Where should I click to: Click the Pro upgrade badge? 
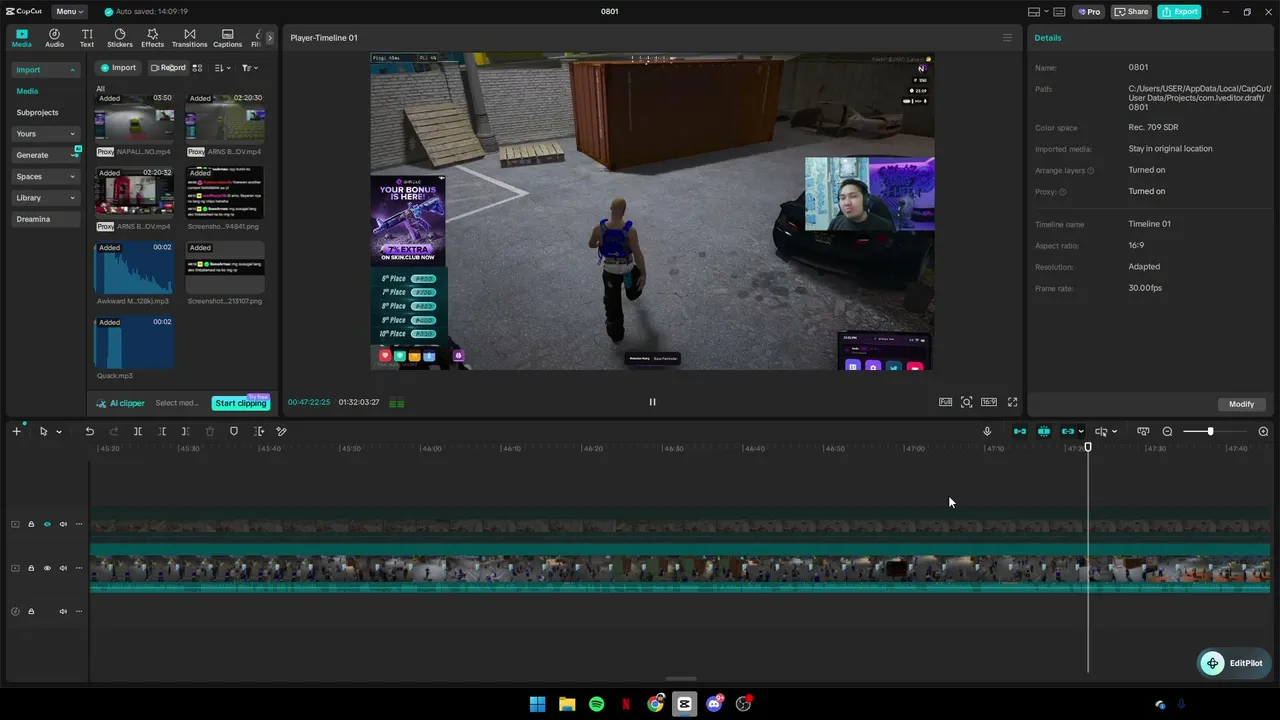tap(1088, 12)
